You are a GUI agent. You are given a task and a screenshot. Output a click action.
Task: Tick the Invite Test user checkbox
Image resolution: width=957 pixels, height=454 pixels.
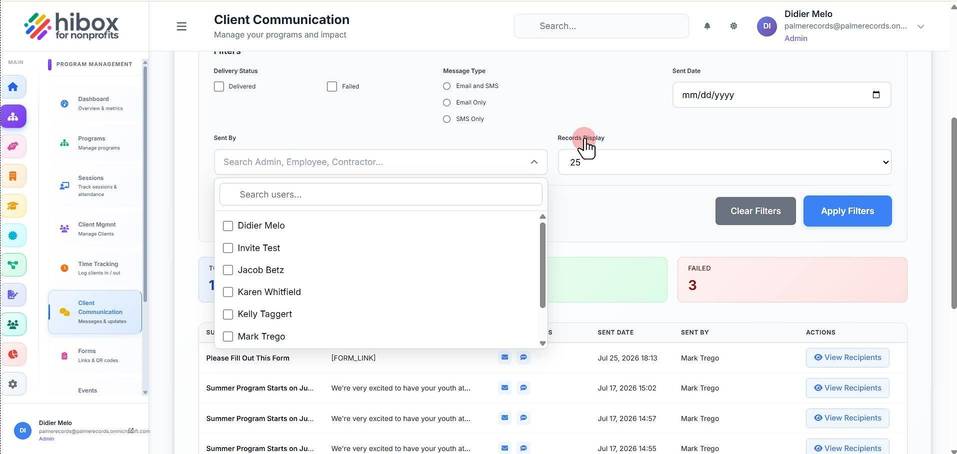click(228, 248)
